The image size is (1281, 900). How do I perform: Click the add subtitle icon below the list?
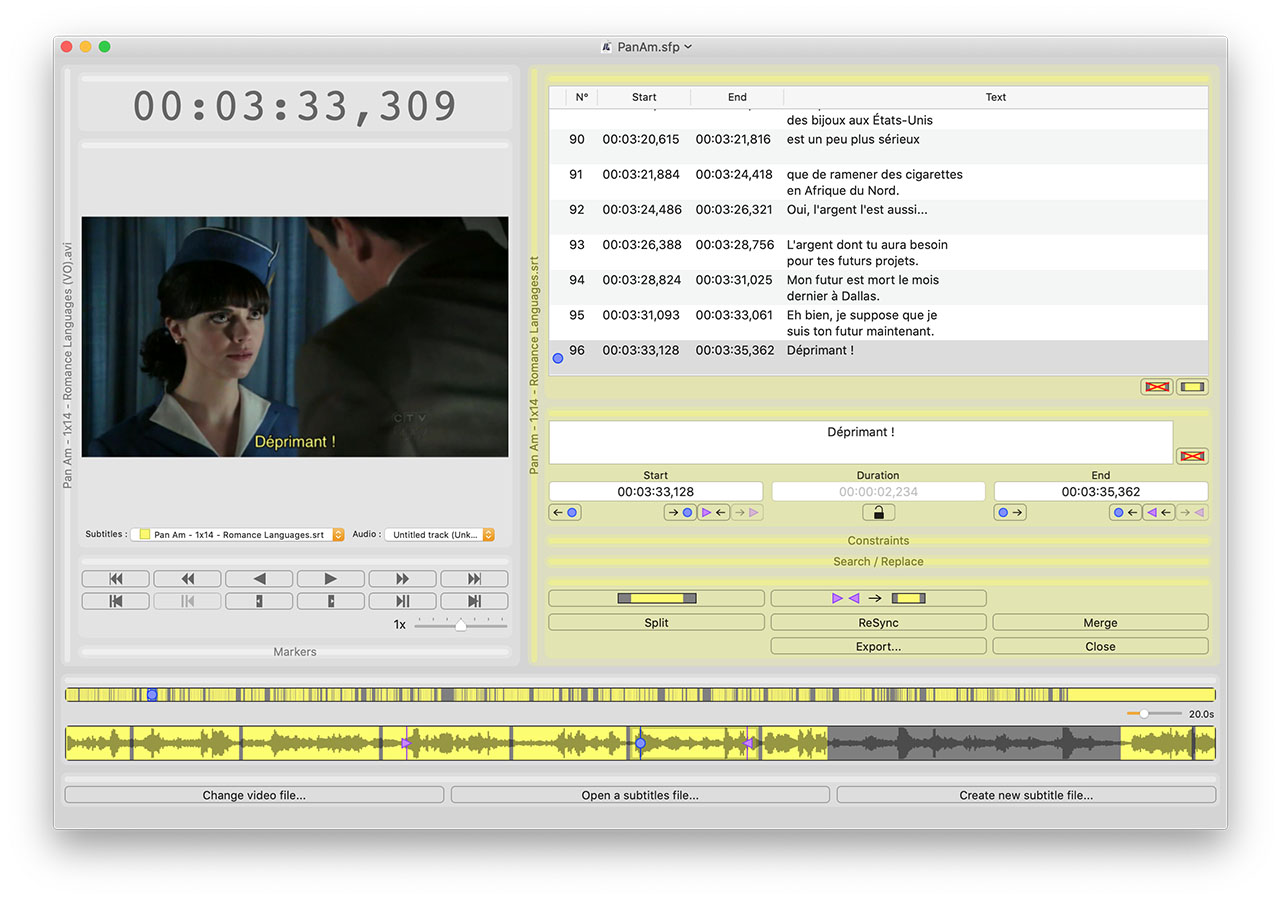point(1192,387)
